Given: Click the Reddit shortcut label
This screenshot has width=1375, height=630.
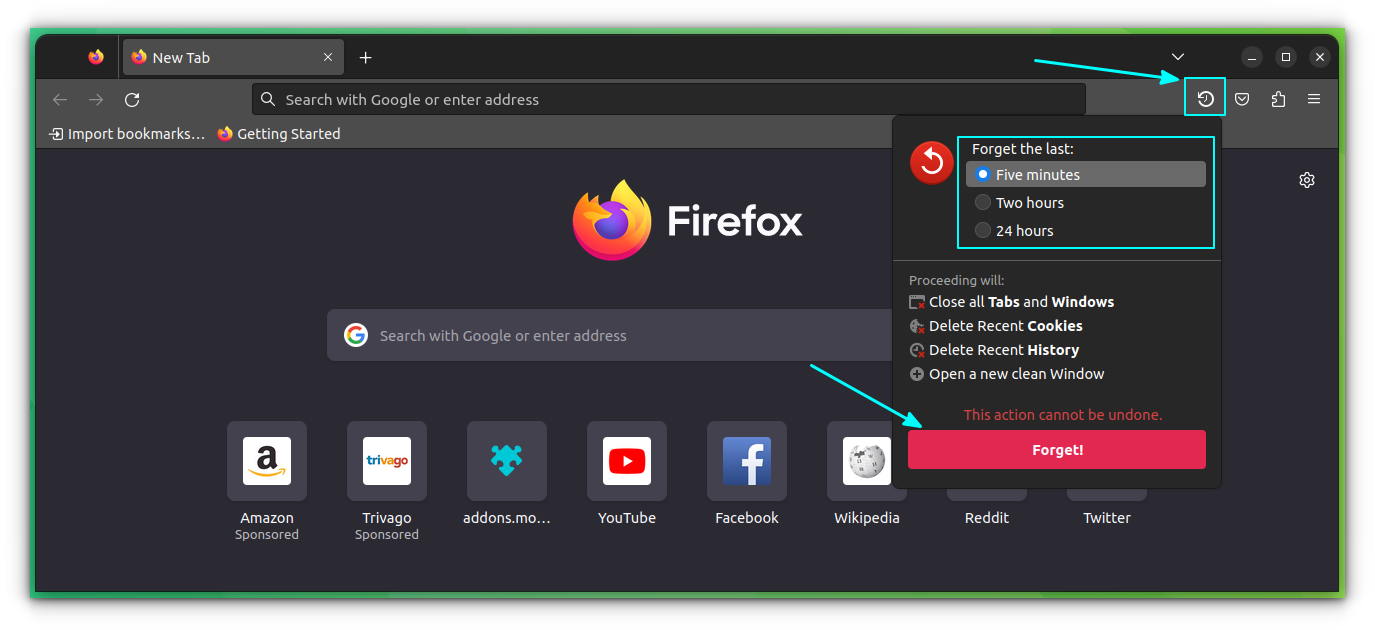Looking at the screenshot, I should tap(987, 518).
